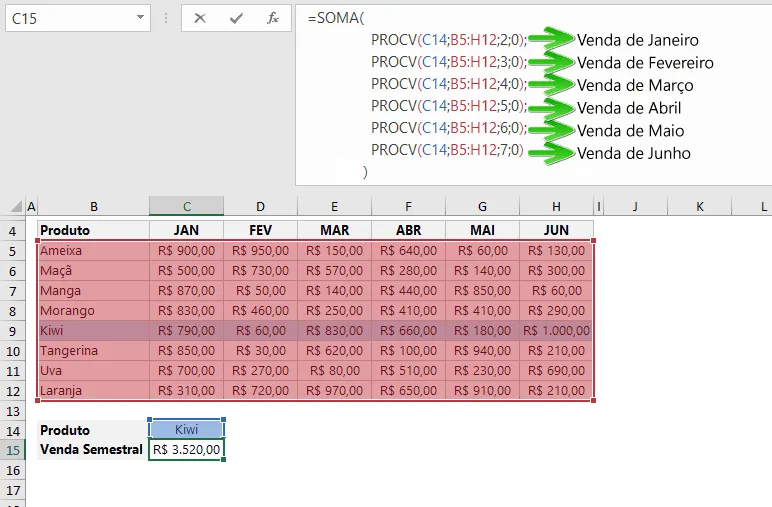
Task: Select row 9 header
Action: click(x=12, y=331)
